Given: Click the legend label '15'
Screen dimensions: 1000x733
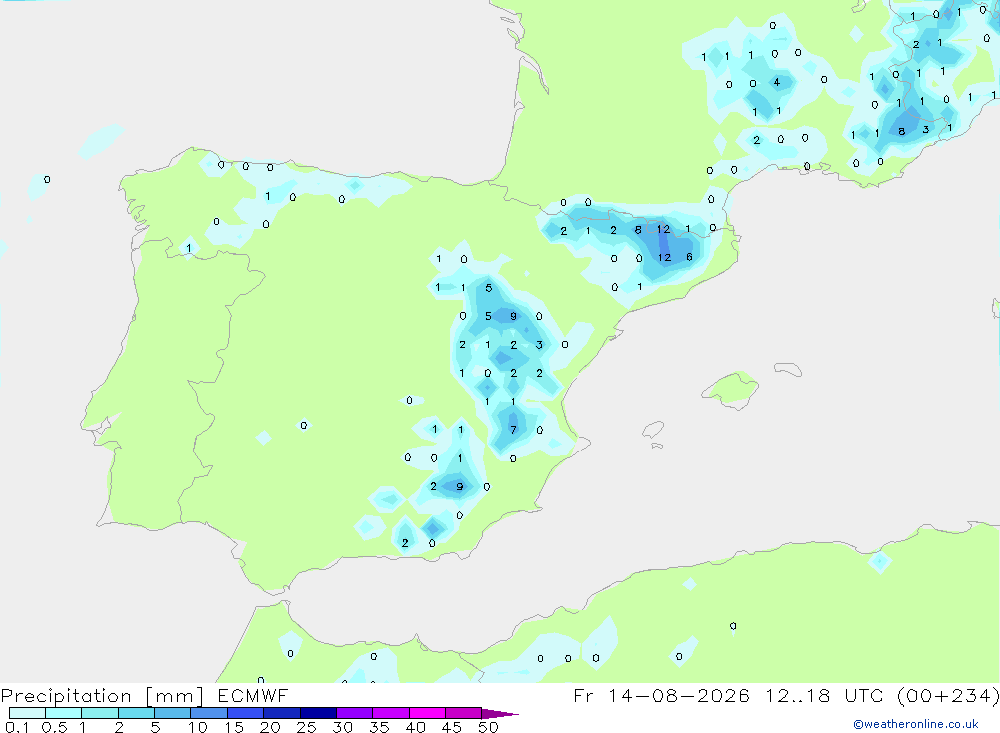Looking at the screenshot, I should pyautogui.click(x=234, y=727).
